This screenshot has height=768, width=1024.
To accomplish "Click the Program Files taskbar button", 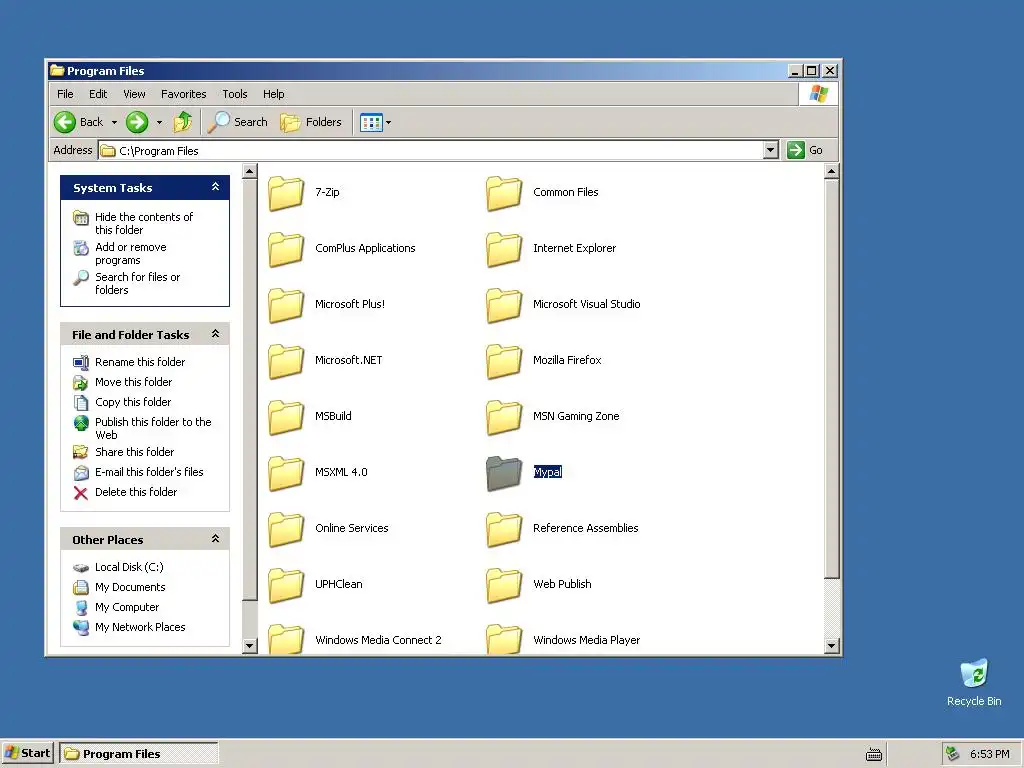I will (138, 754).
